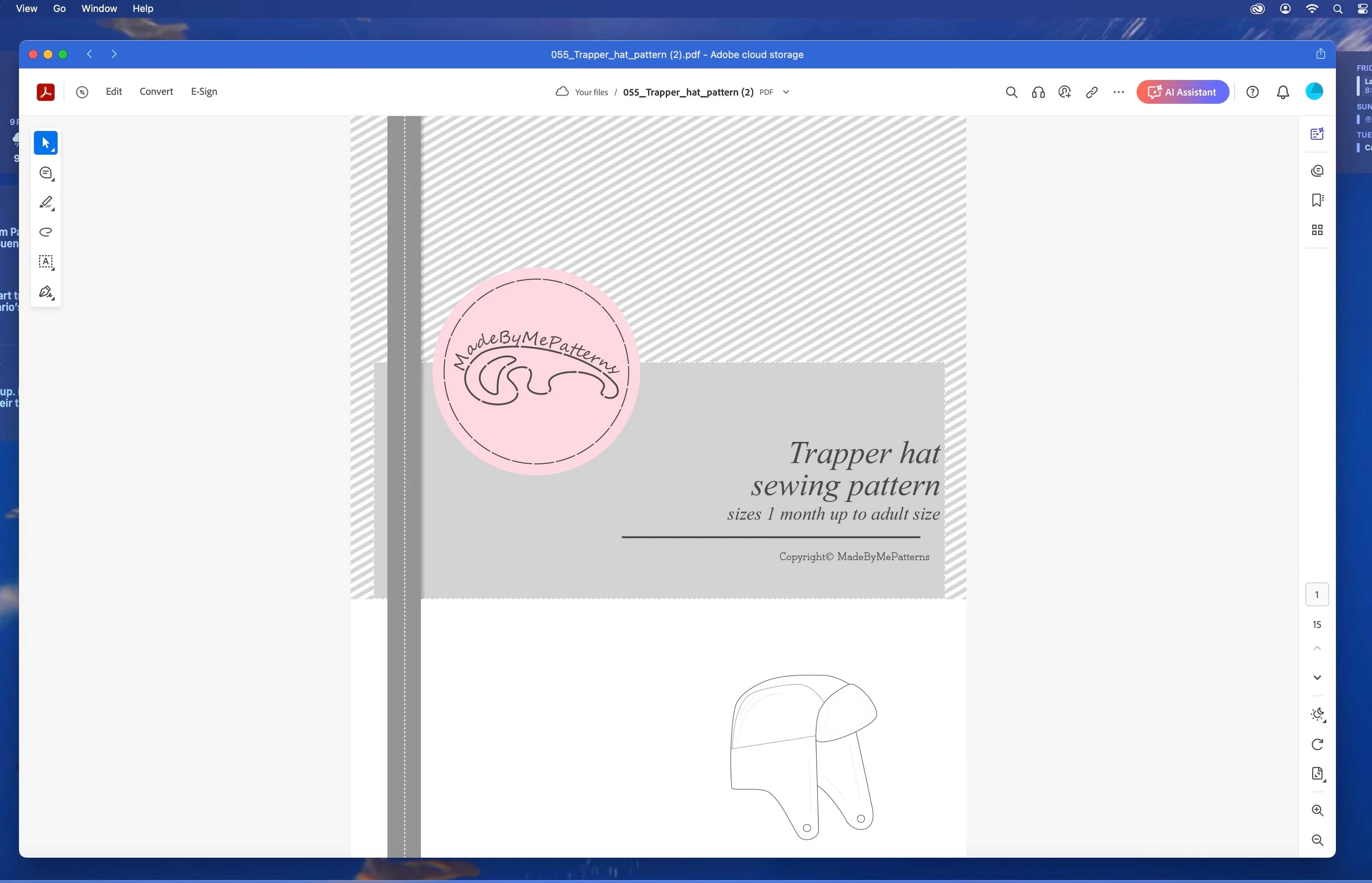
Task: Open the Fill and sign tool
Action: pos(45,292)
